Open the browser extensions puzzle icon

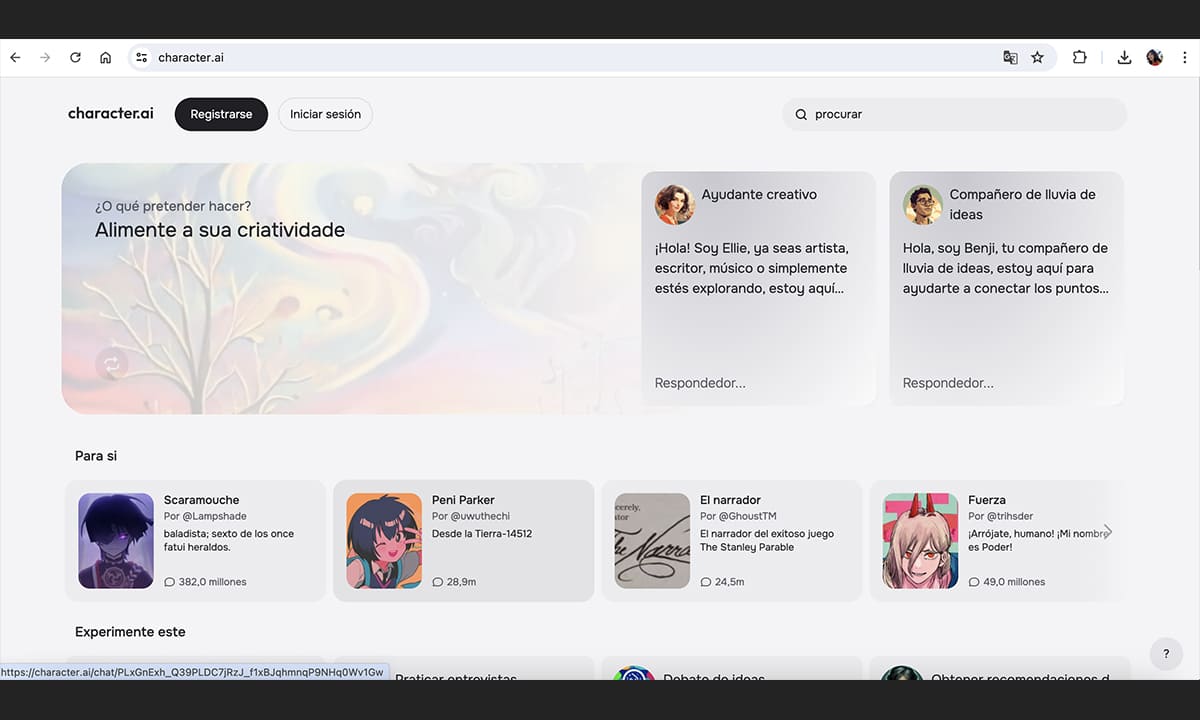pyautogui.click(x=1079, y=58)
